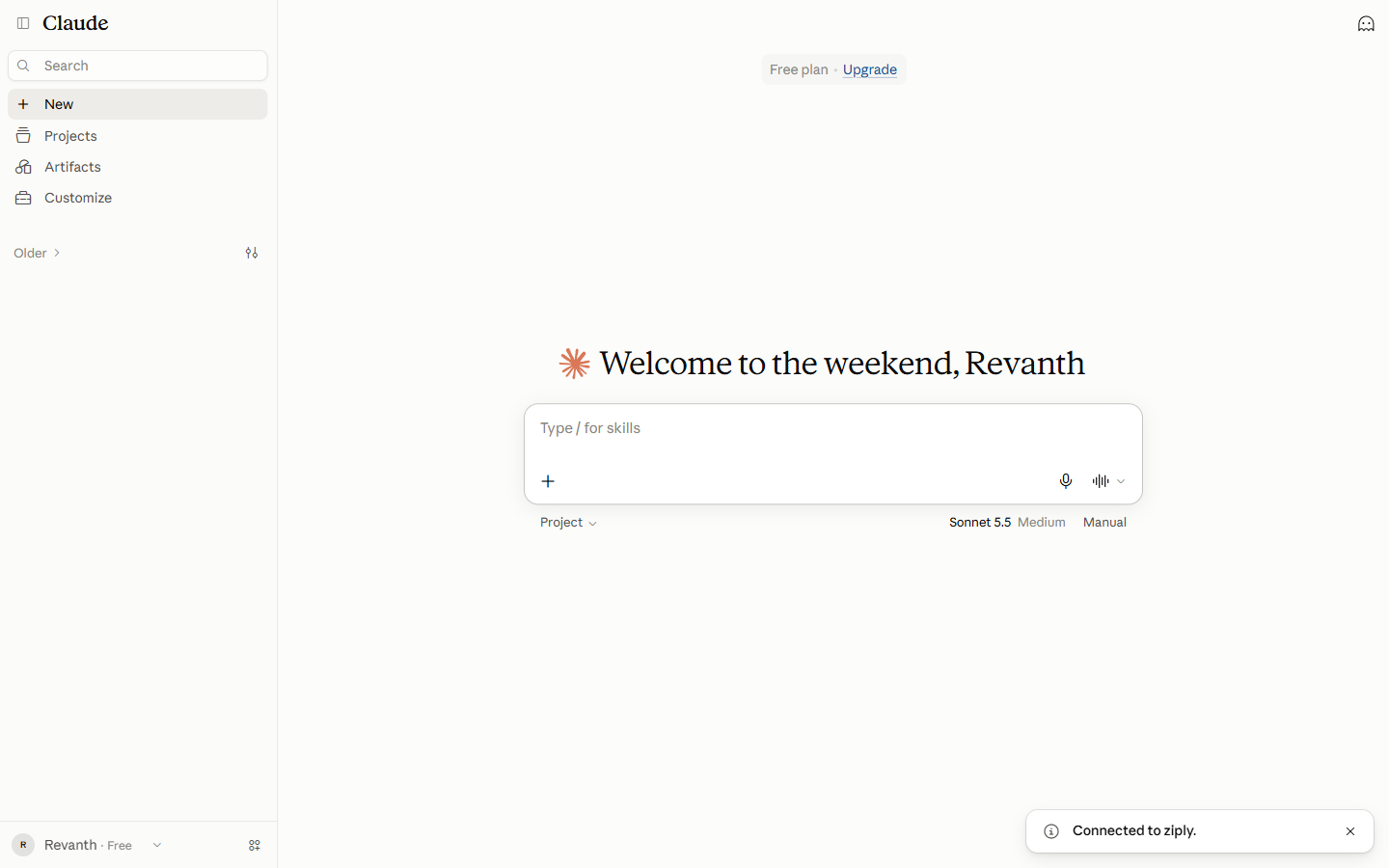The width and height of the screenshot is (1389, 868).
Task: Click the 'Welcome to the weekend, Revanth' heading
Action: (x=842, y=364)
